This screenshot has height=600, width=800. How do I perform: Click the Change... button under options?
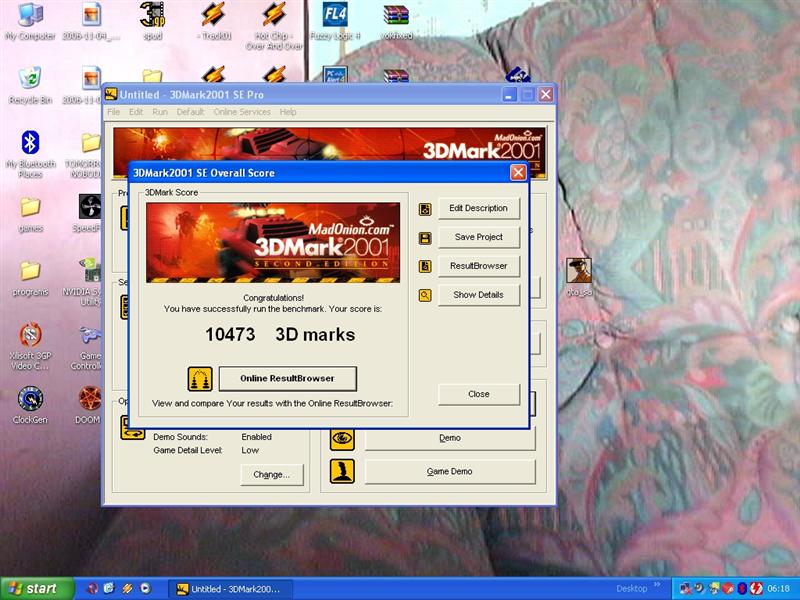[x=271, y=474]
